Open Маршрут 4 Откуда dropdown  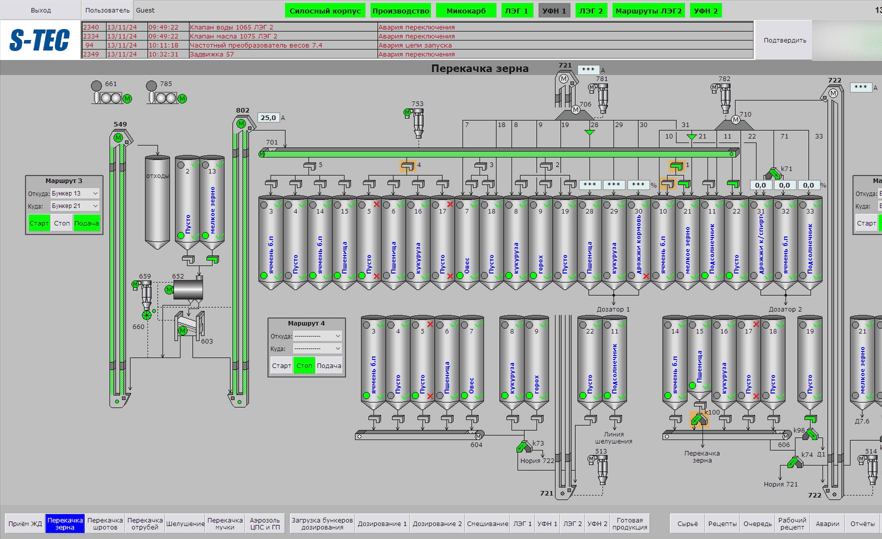(317, 336)
